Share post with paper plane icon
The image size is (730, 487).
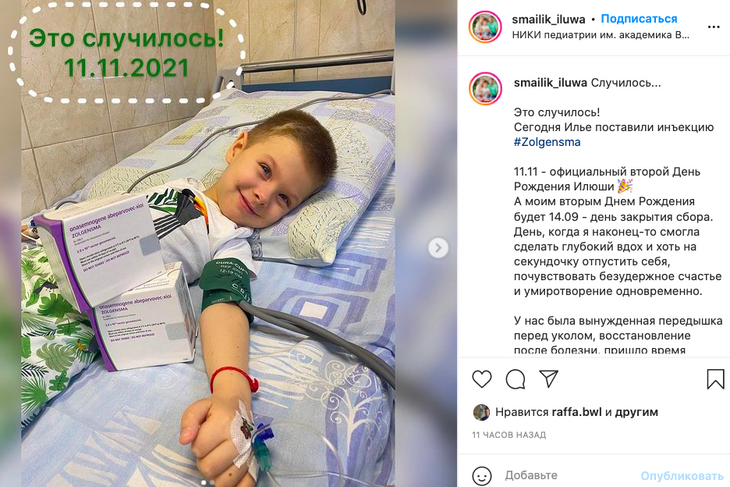click(x=548, y=379)
